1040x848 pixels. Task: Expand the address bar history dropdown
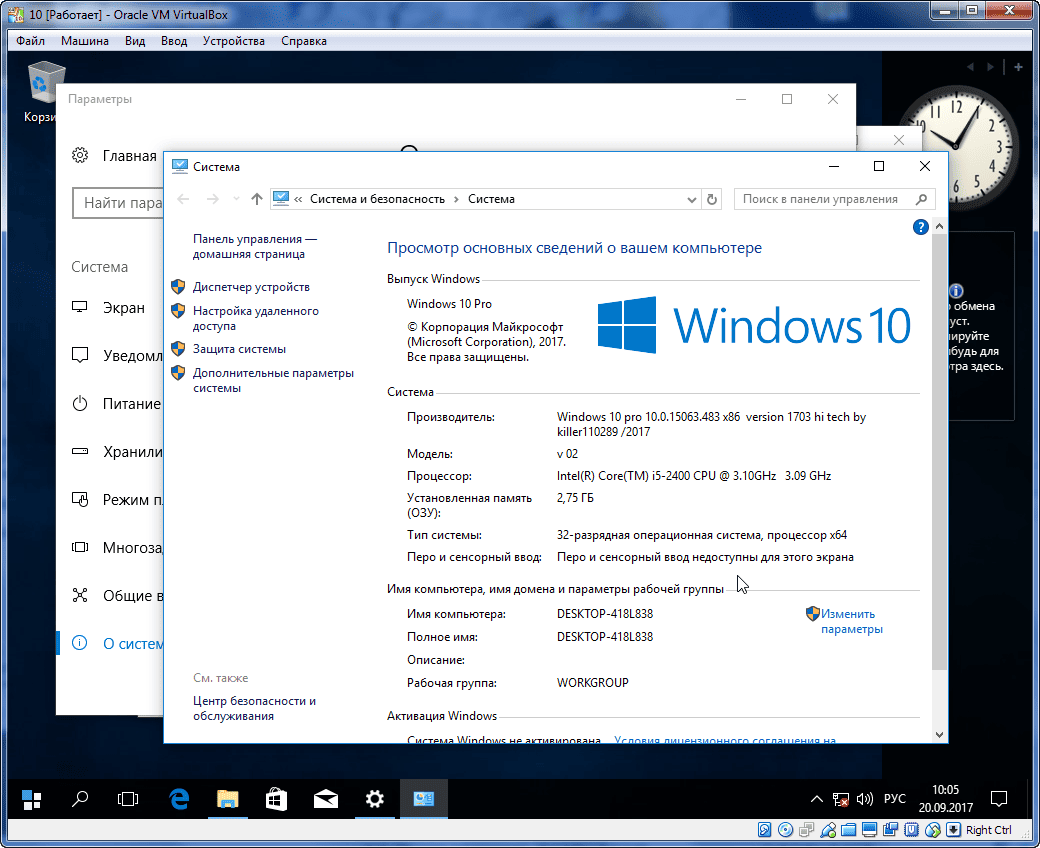(691, 200)
